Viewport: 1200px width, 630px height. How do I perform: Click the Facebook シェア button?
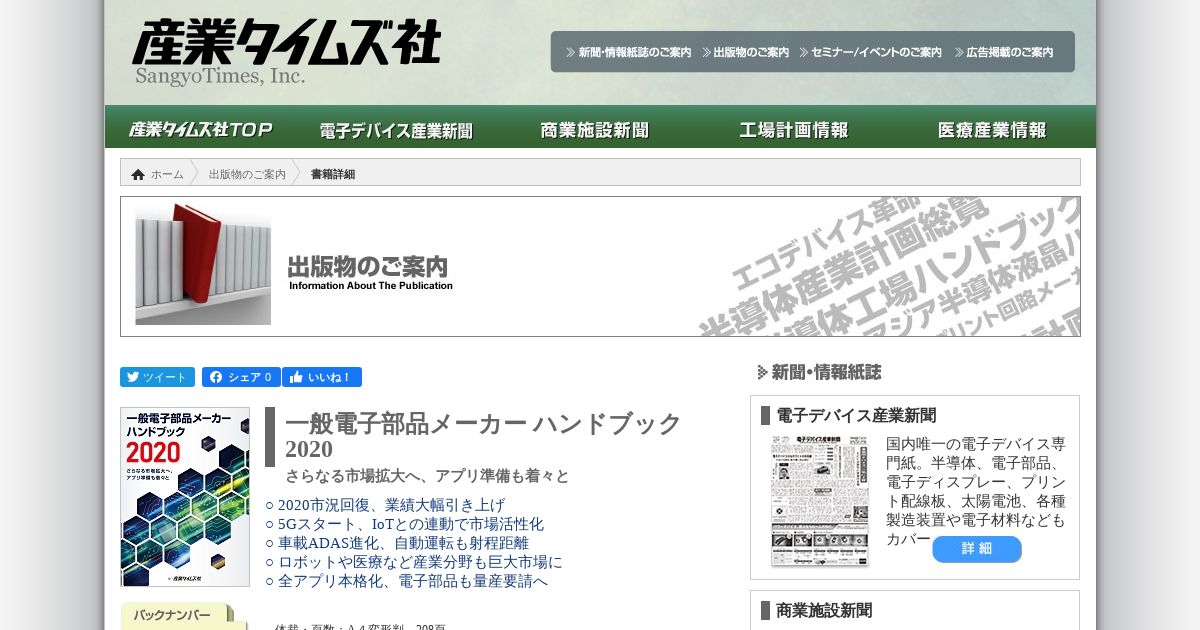(241, 377)
